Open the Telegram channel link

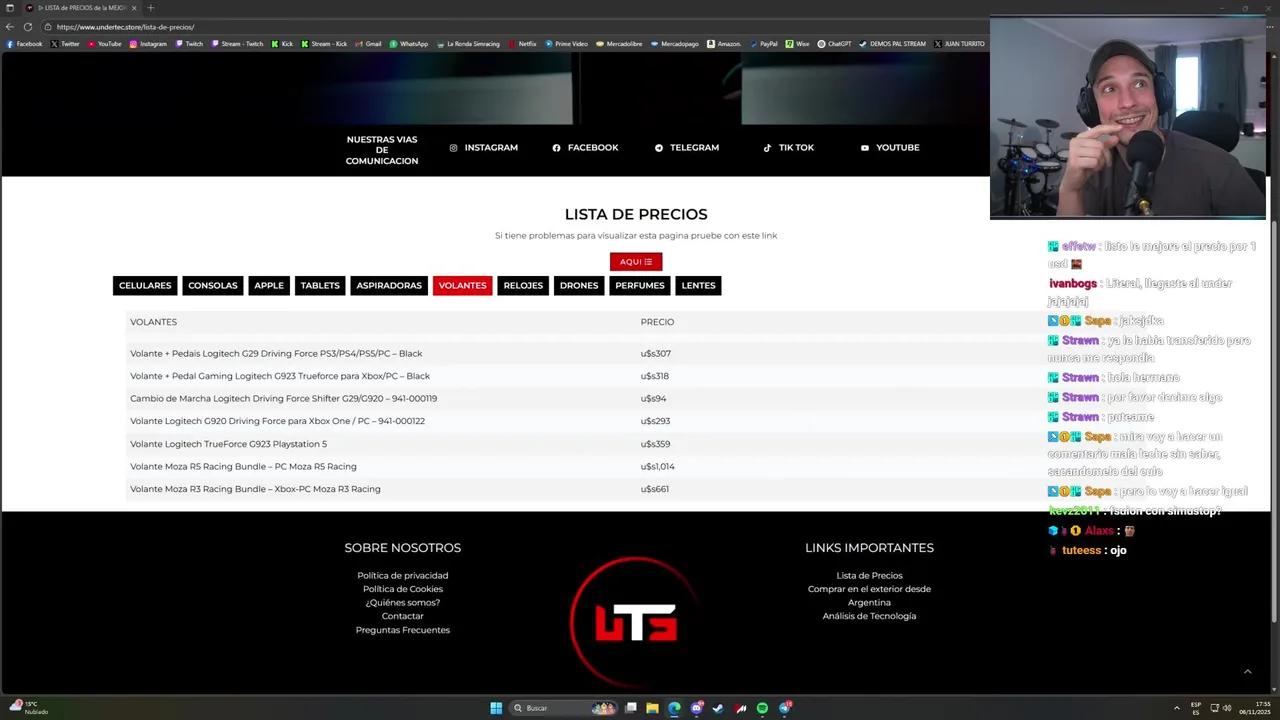pyautogui.click(x=687, y=148)
